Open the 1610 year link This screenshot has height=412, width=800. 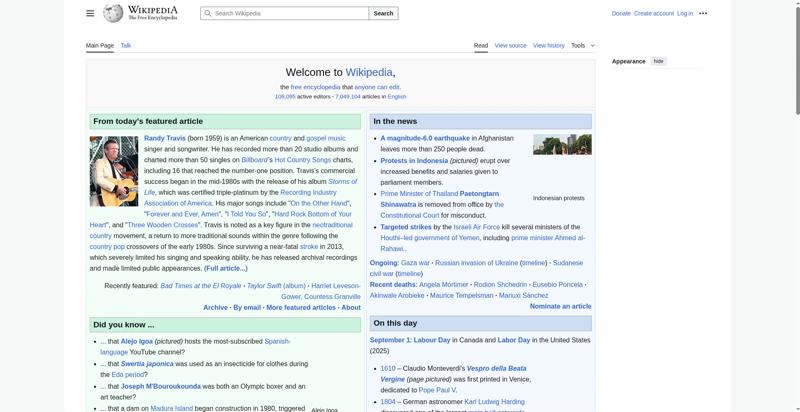coord(388,368)
